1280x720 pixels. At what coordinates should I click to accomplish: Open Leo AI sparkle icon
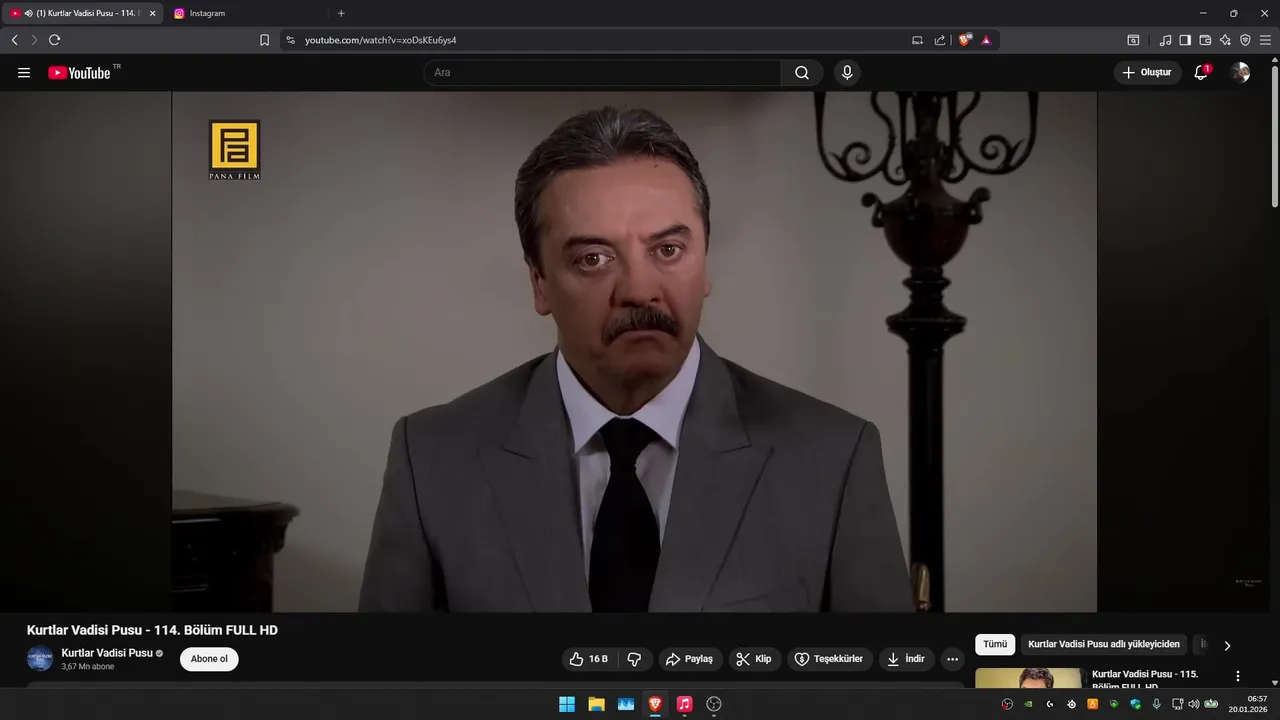[x=1225, y=40]
